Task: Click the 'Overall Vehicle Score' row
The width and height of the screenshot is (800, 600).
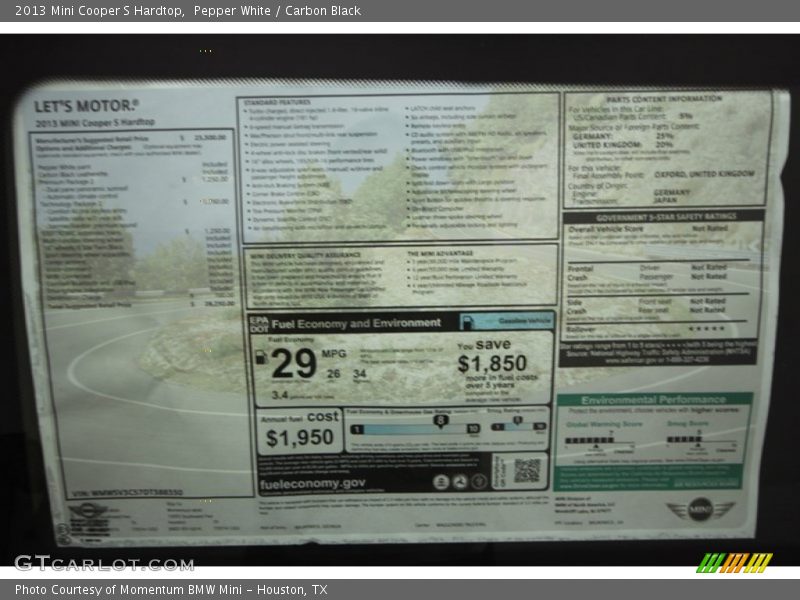Action: [x=648, y=229]
